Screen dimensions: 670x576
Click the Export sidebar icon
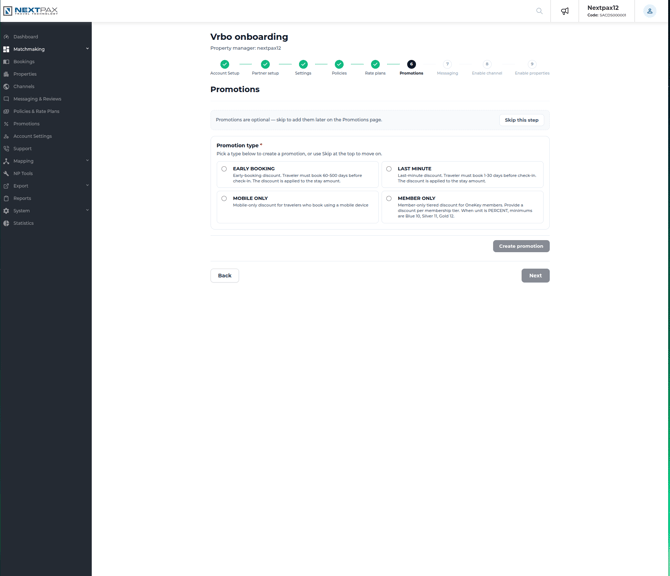point(6,186)
